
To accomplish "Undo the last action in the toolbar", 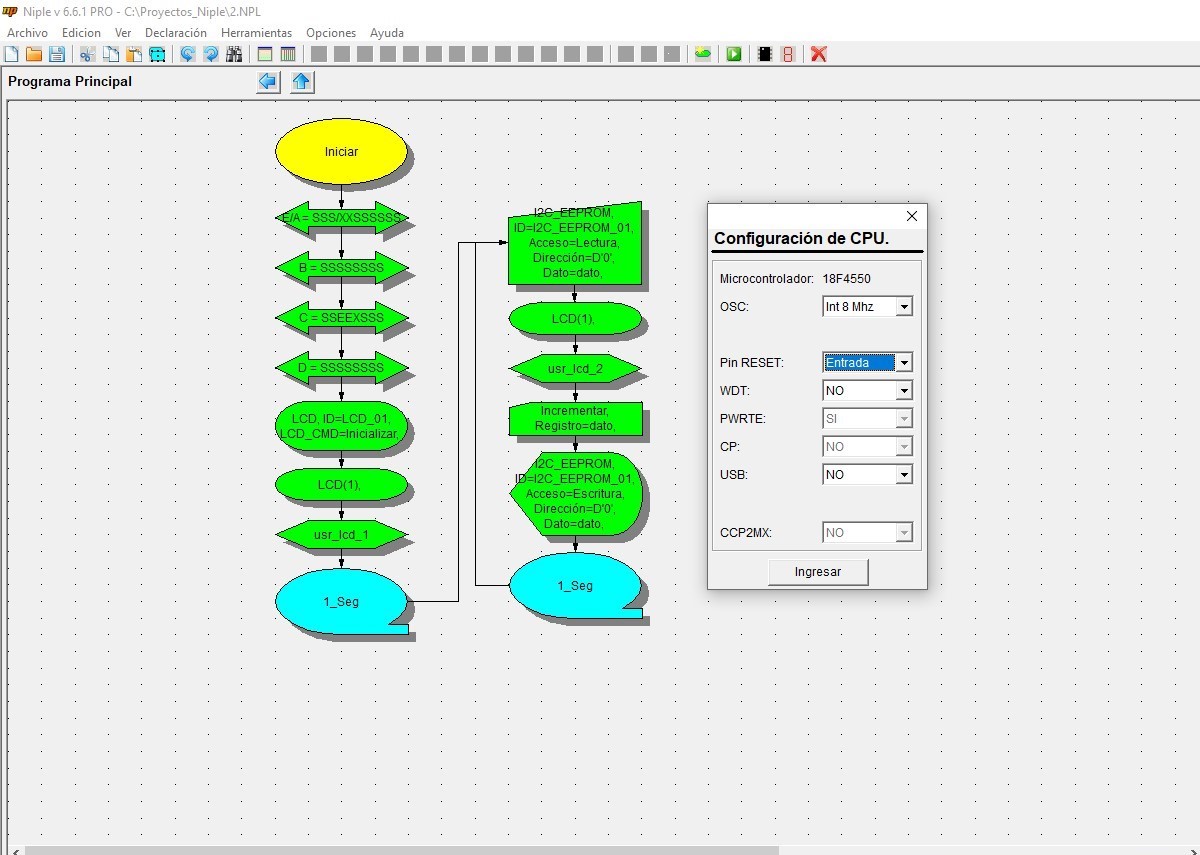I will coord(188,54).
